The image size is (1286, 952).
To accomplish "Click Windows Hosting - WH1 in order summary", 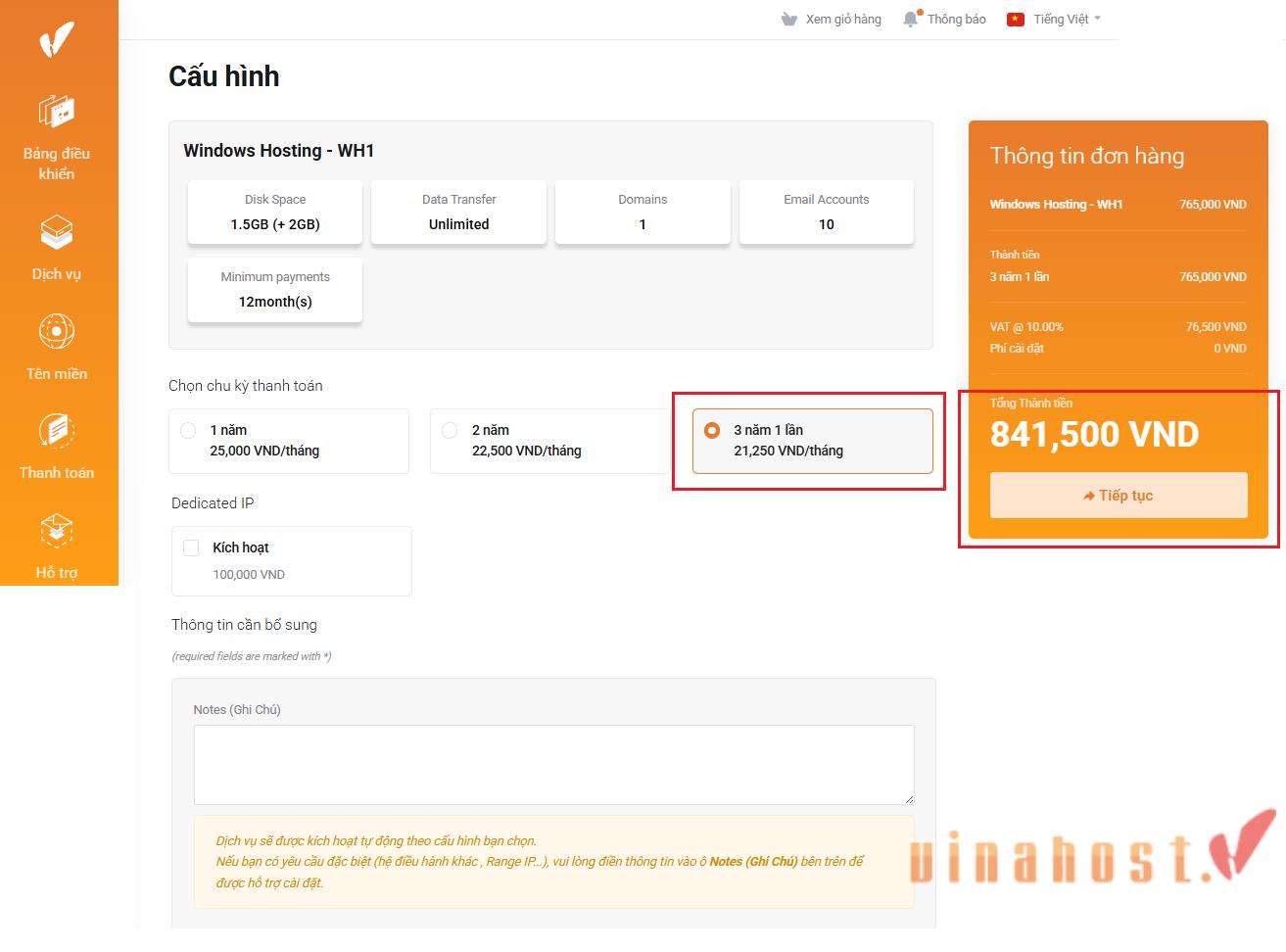I will (1056, 205).
